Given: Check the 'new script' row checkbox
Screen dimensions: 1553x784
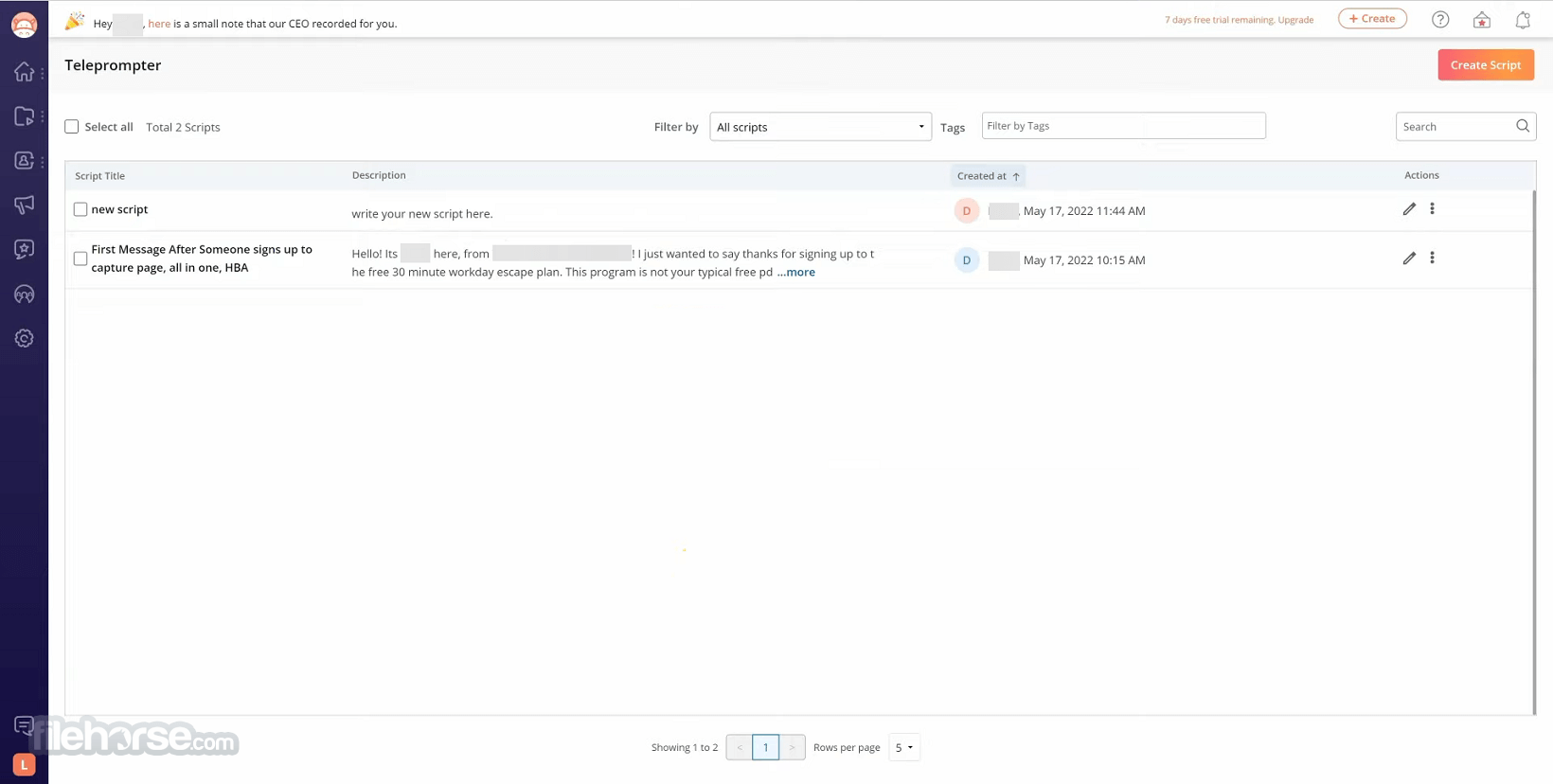Looking at the screenshot, I should 80,209.
